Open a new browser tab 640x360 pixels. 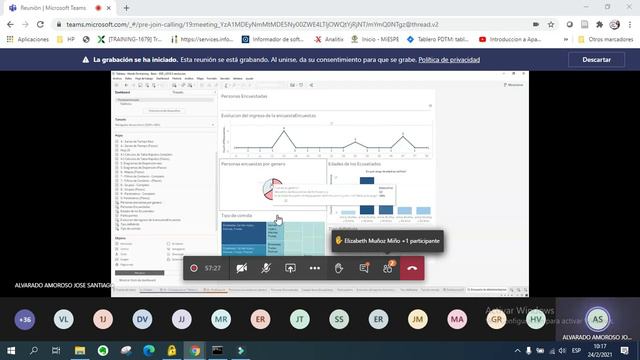pos(126,8)
